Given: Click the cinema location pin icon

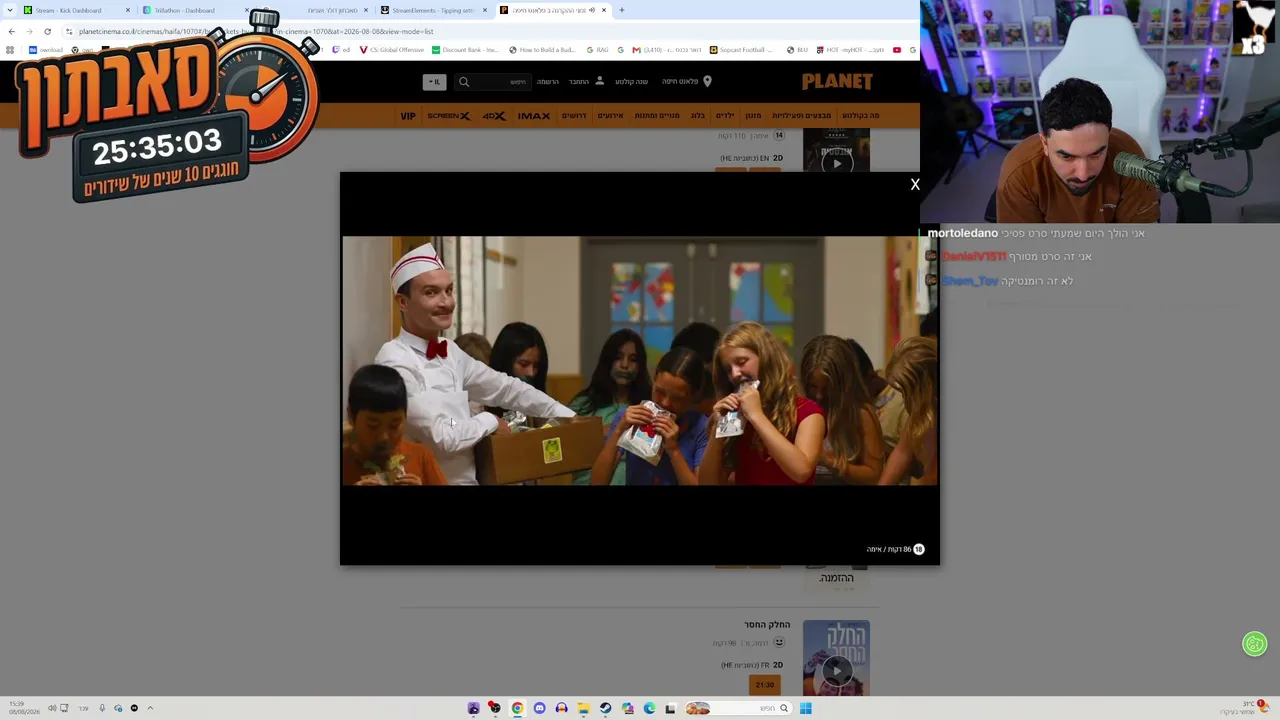Looking at the screenshot, I should tap(707, 81).
